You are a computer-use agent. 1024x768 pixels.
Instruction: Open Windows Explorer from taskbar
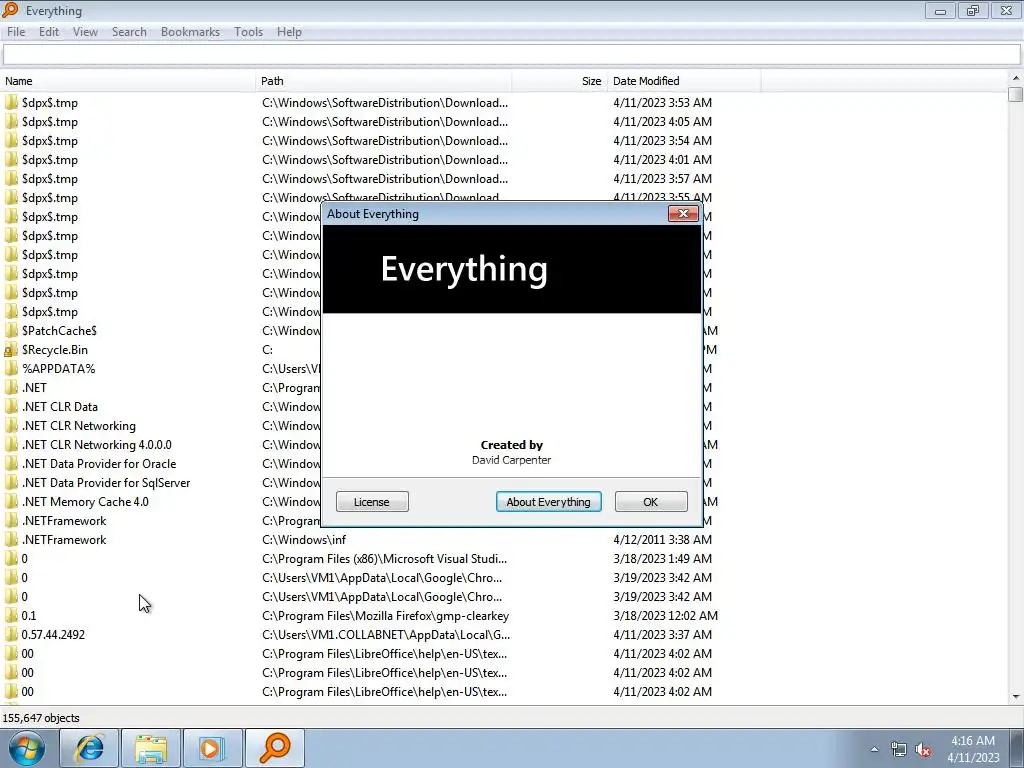click(x=151, y=748)
